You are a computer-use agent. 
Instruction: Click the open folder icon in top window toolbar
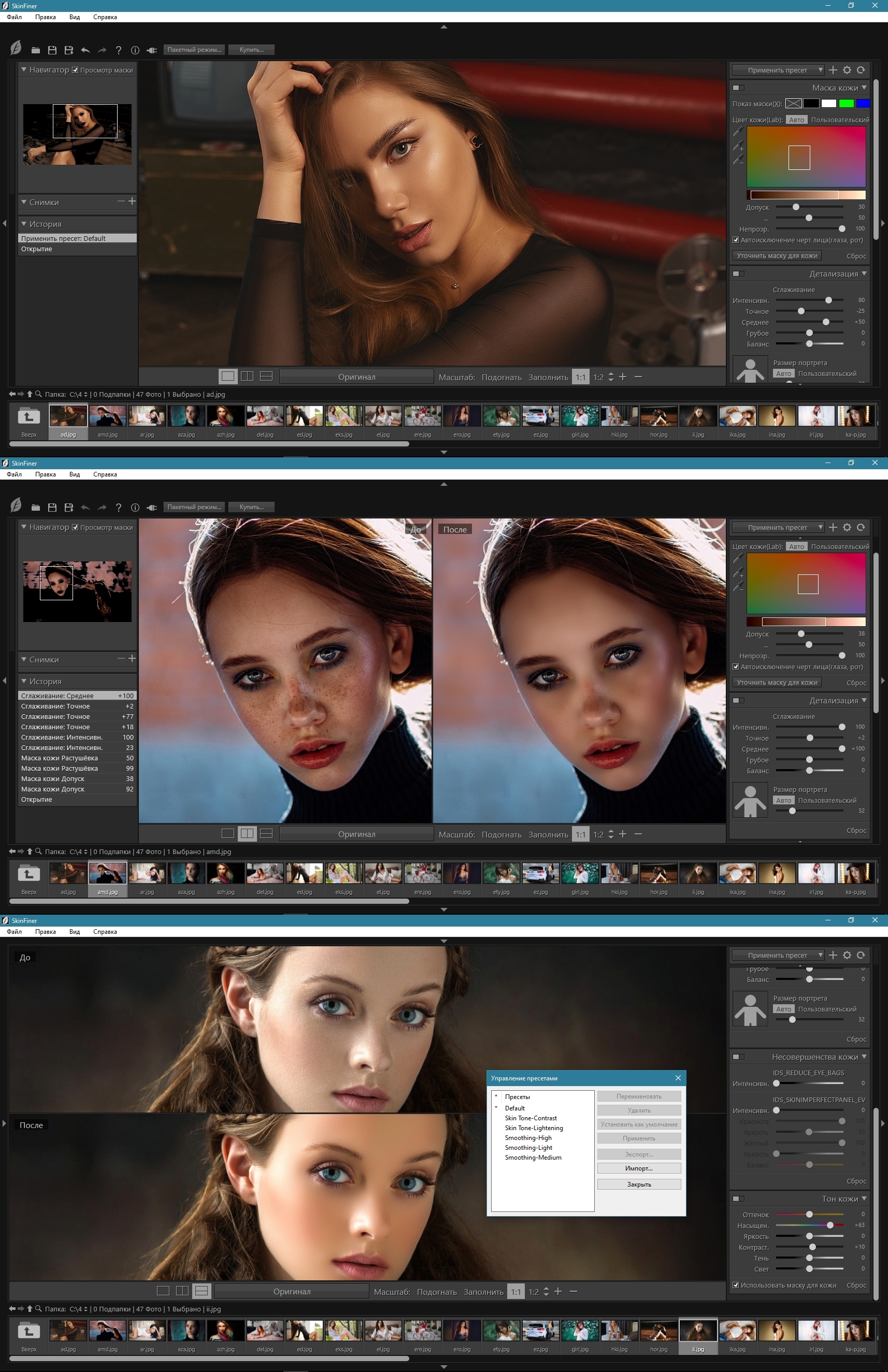coord(36,50)
